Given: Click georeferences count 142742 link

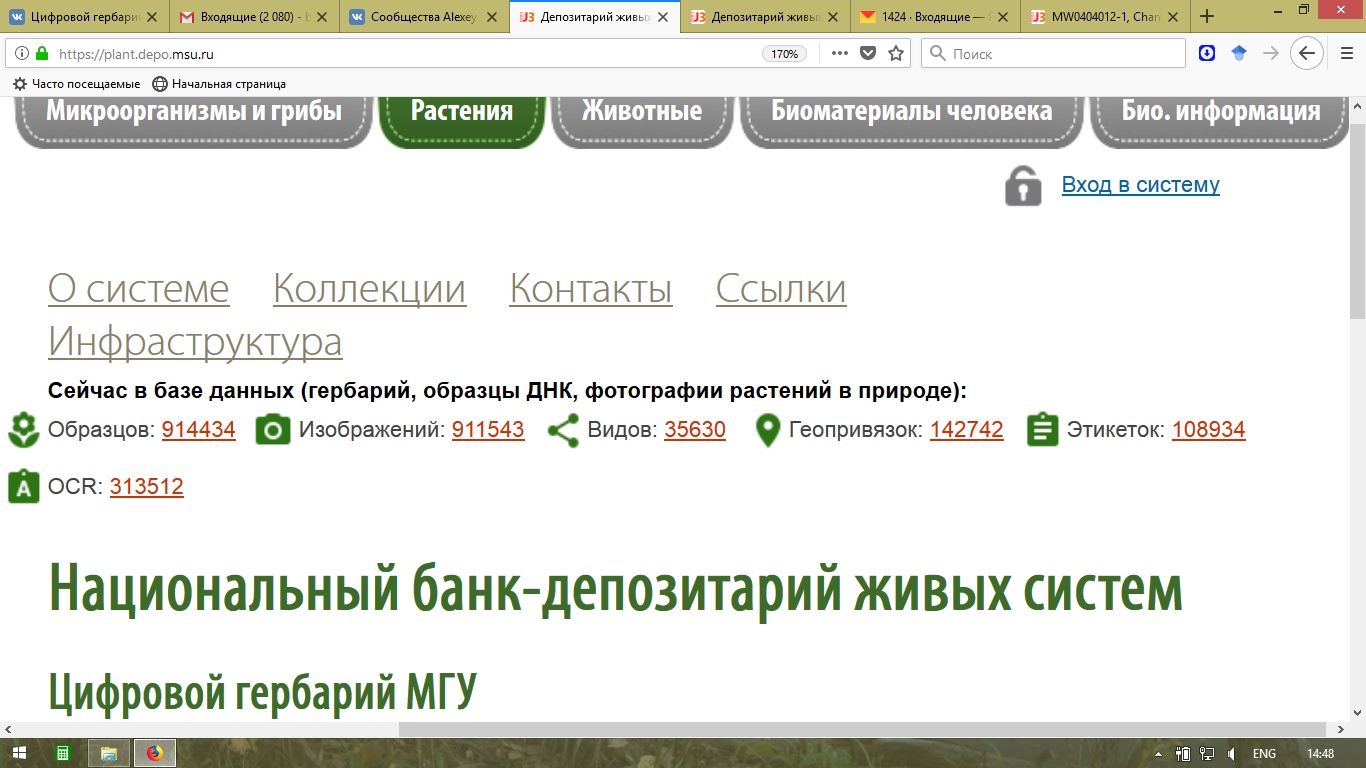Looking at the screenshot, I should 967,430.
